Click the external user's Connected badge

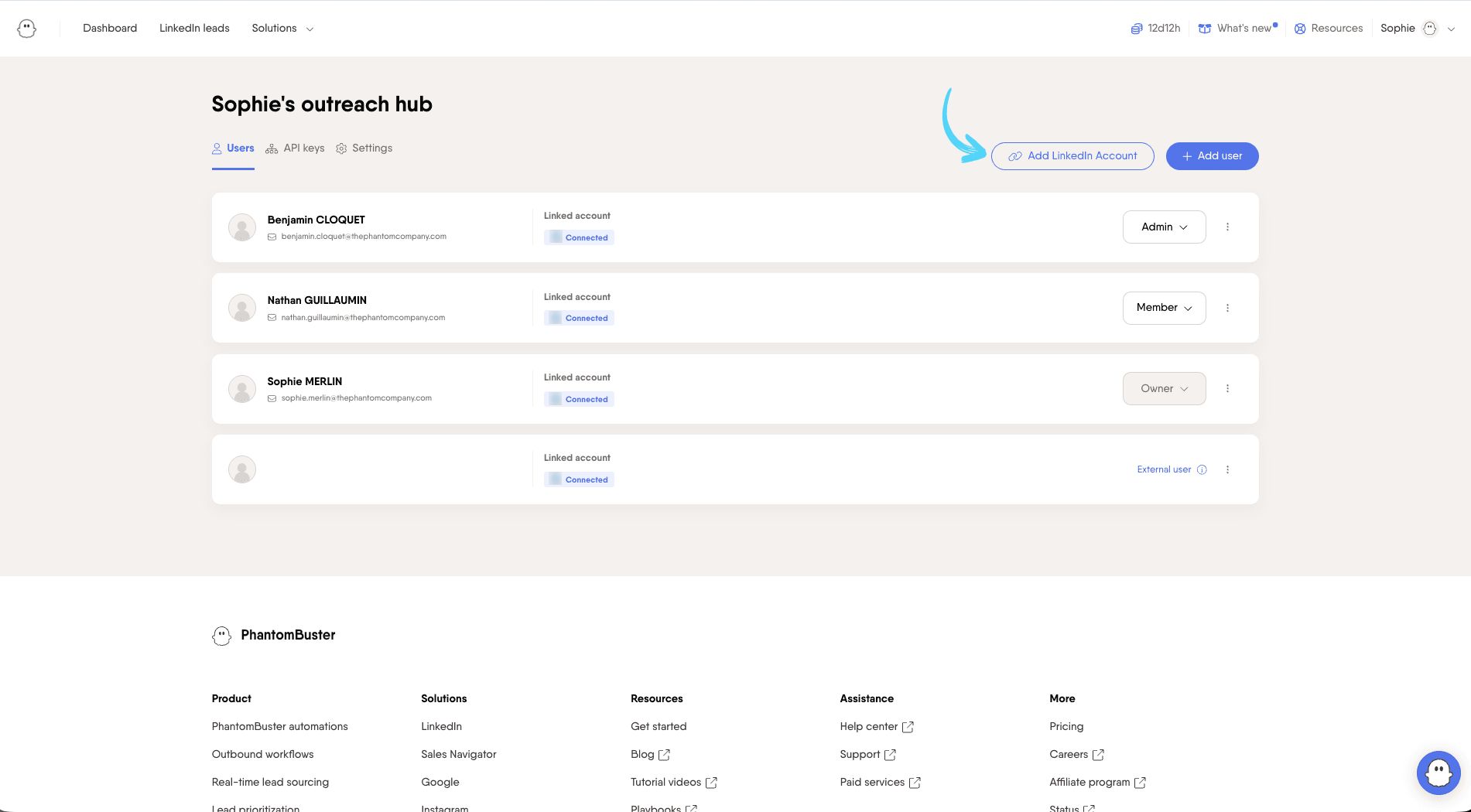tap(579, 479)
